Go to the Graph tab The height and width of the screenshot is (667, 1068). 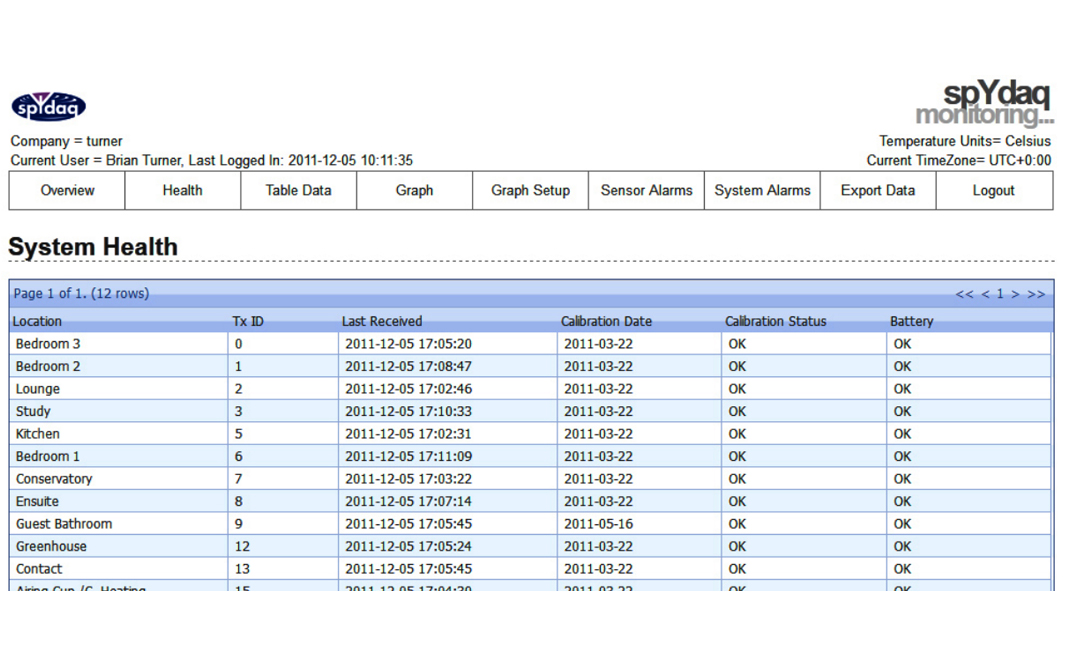(414, 190)
